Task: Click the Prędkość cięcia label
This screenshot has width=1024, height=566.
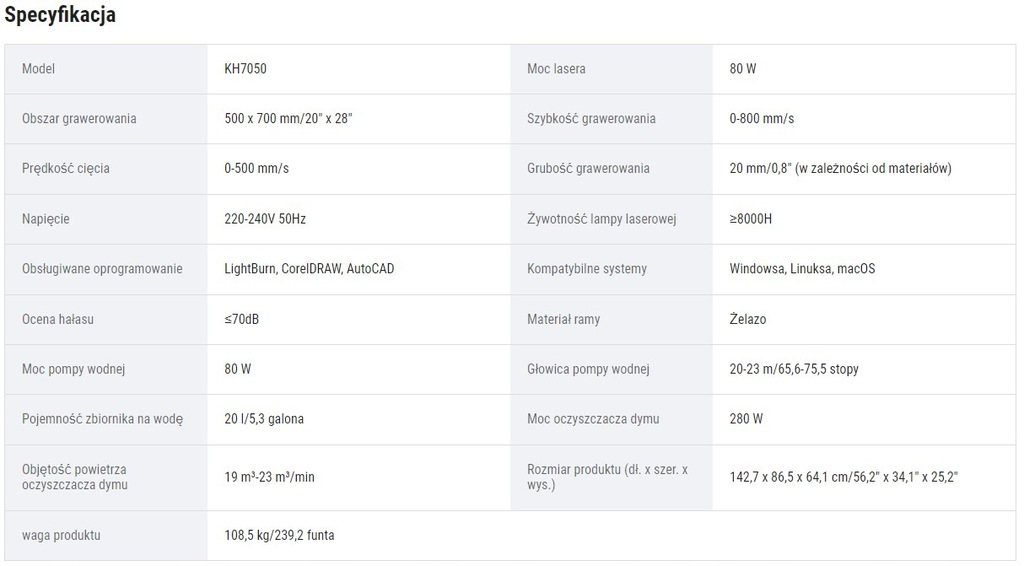Action: click(65, 168)
